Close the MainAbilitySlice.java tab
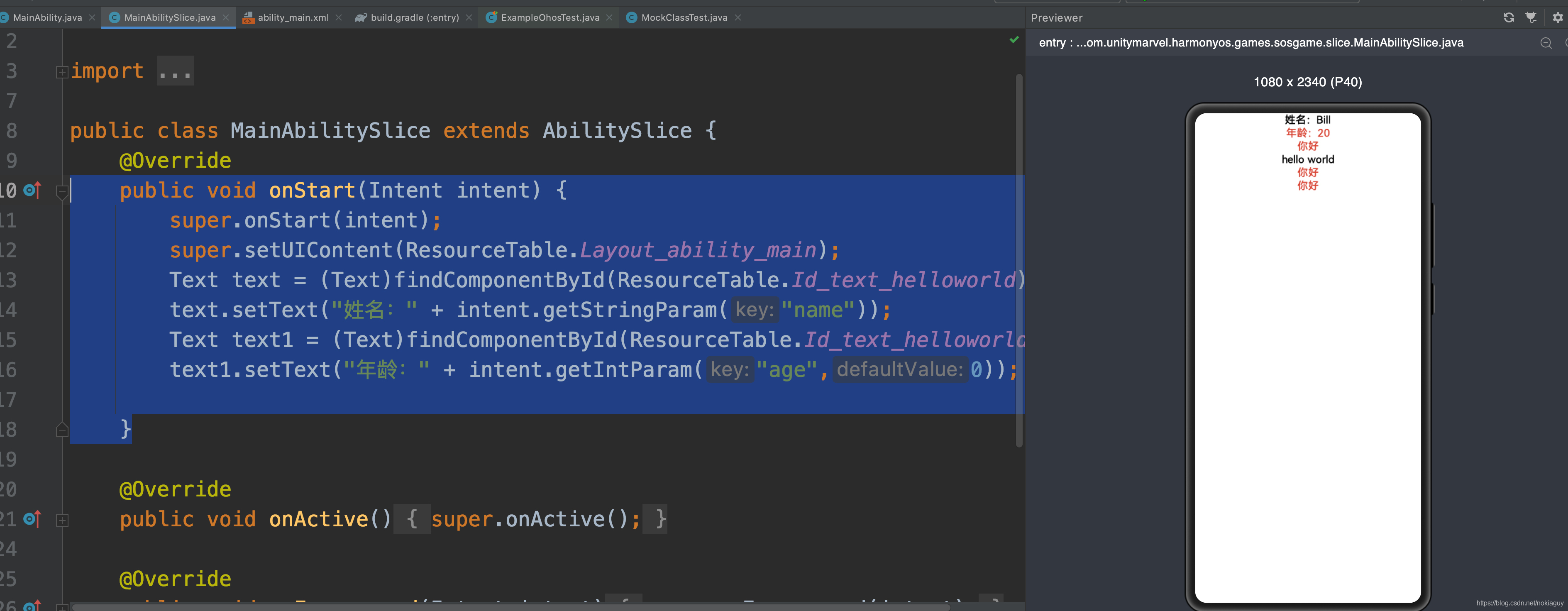The width and height of the screenshot is (1568, 611). click(226, 18)
